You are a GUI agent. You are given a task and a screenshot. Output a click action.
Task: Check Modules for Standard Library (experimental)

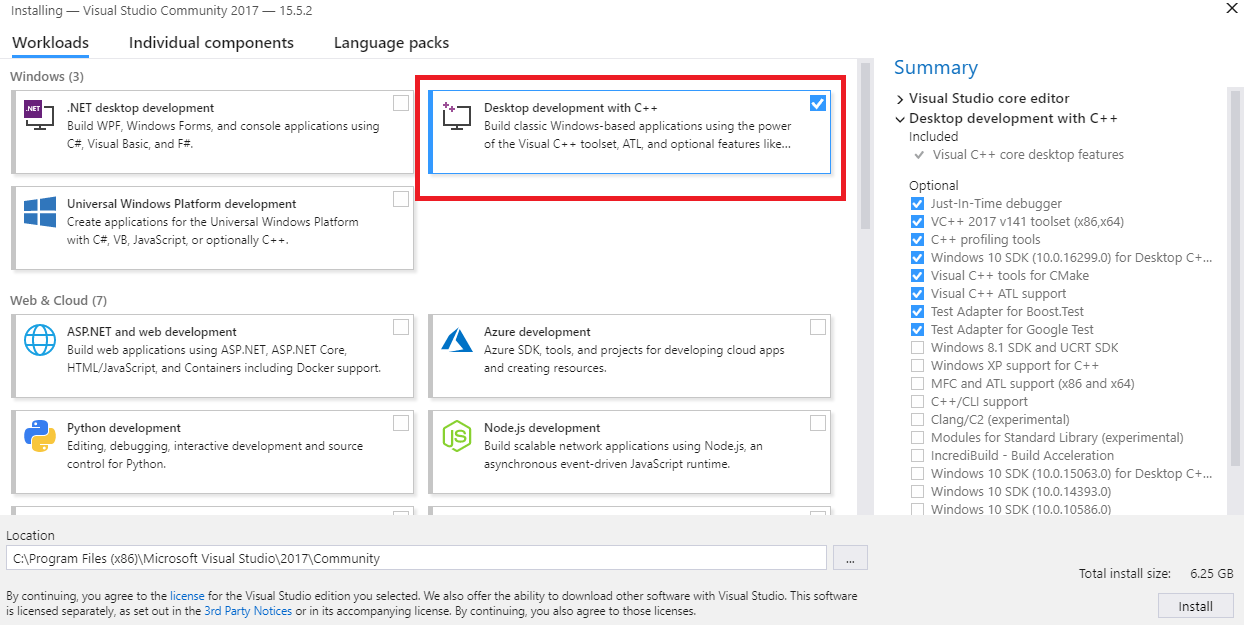pyautogui.click(x=917, y=438)
